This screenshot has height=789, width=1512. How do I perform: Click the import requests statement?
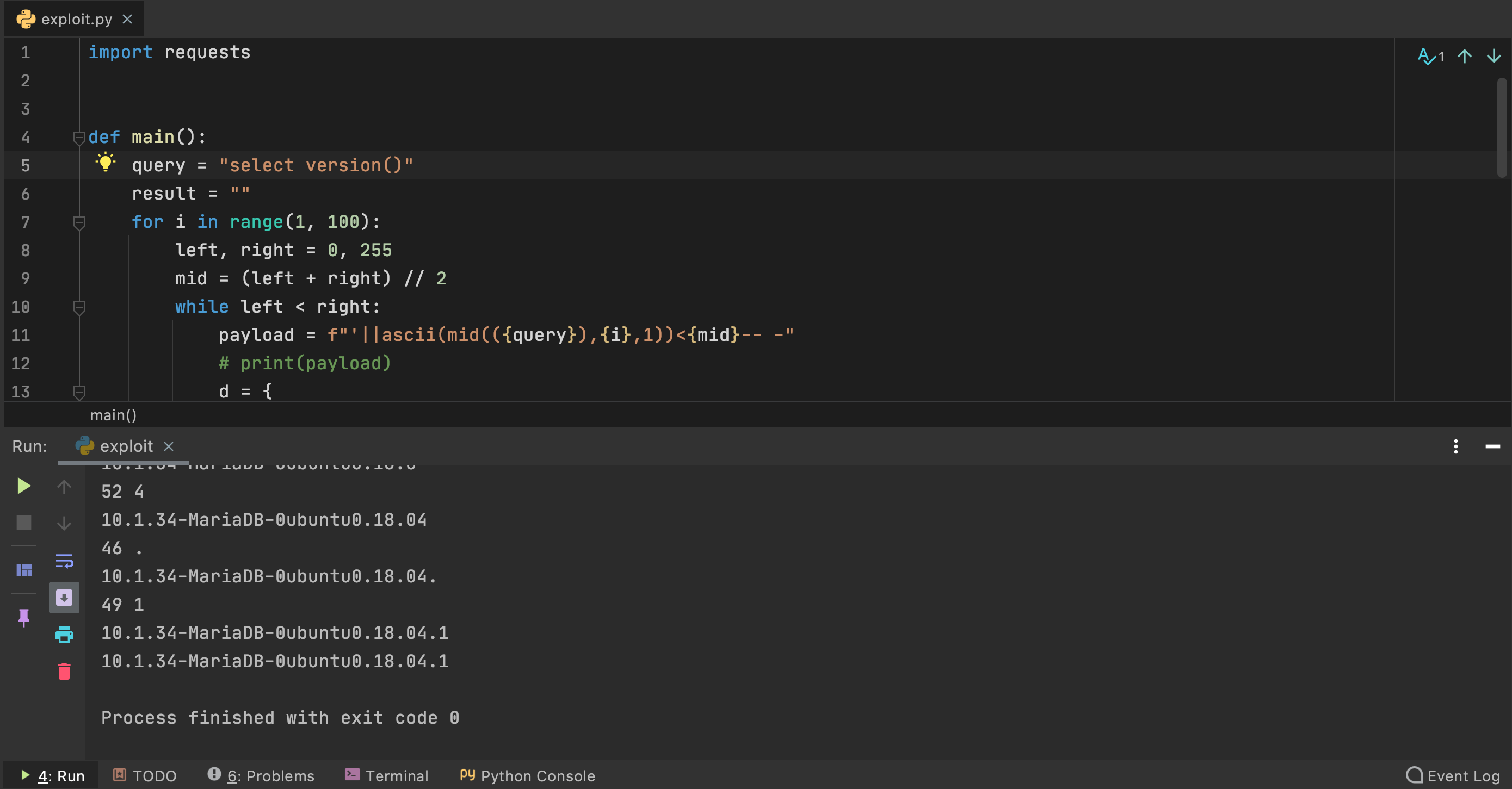170,52
